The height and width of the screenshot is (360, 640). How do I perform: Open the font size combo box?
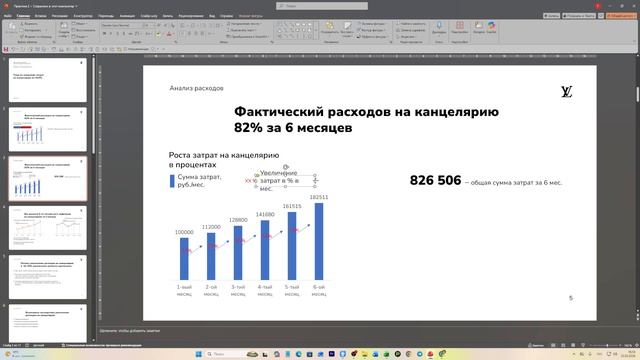pyautogui.click(x=148, y=25)
